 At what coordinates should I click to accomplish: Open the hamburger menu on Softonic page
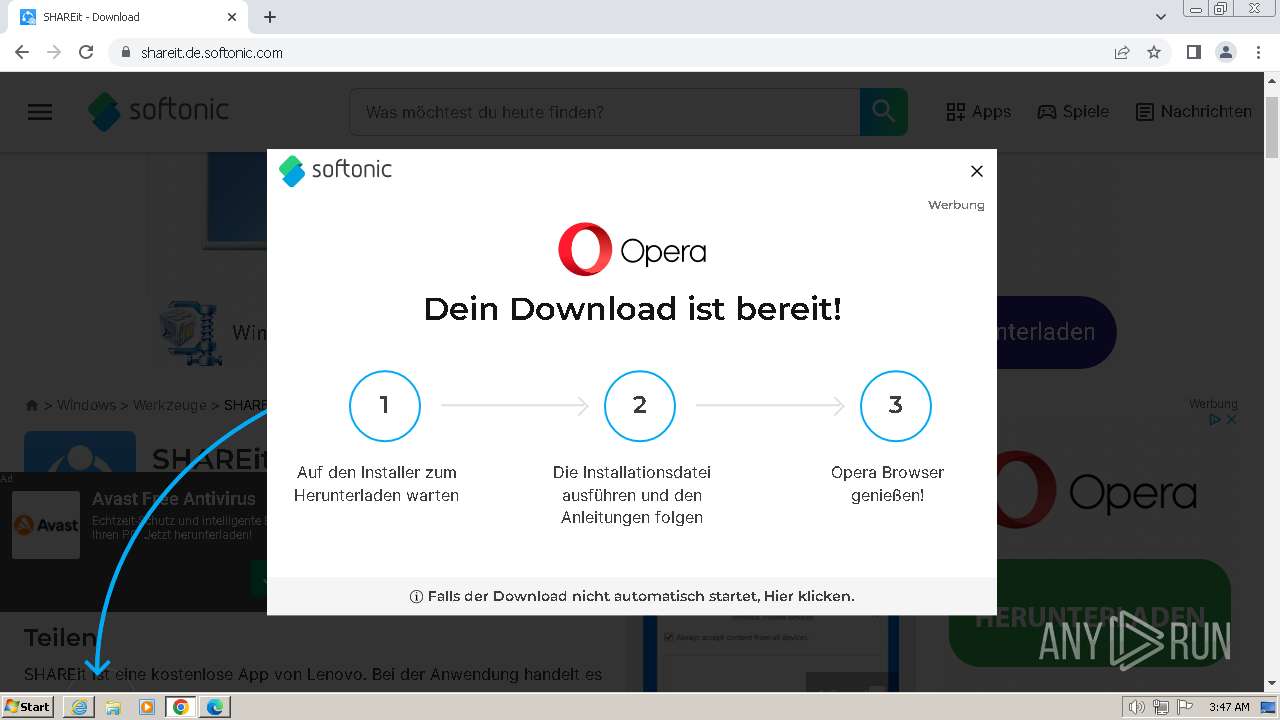[x=40, y=112]
